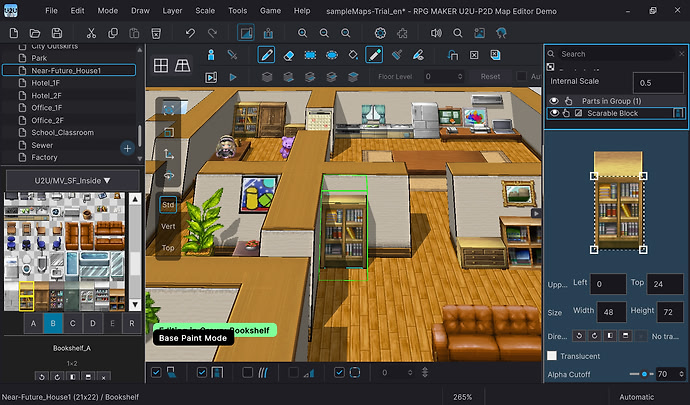Click the axis arrows icon in viewport toolbar
690x405 pixels.
pos(169,154)
